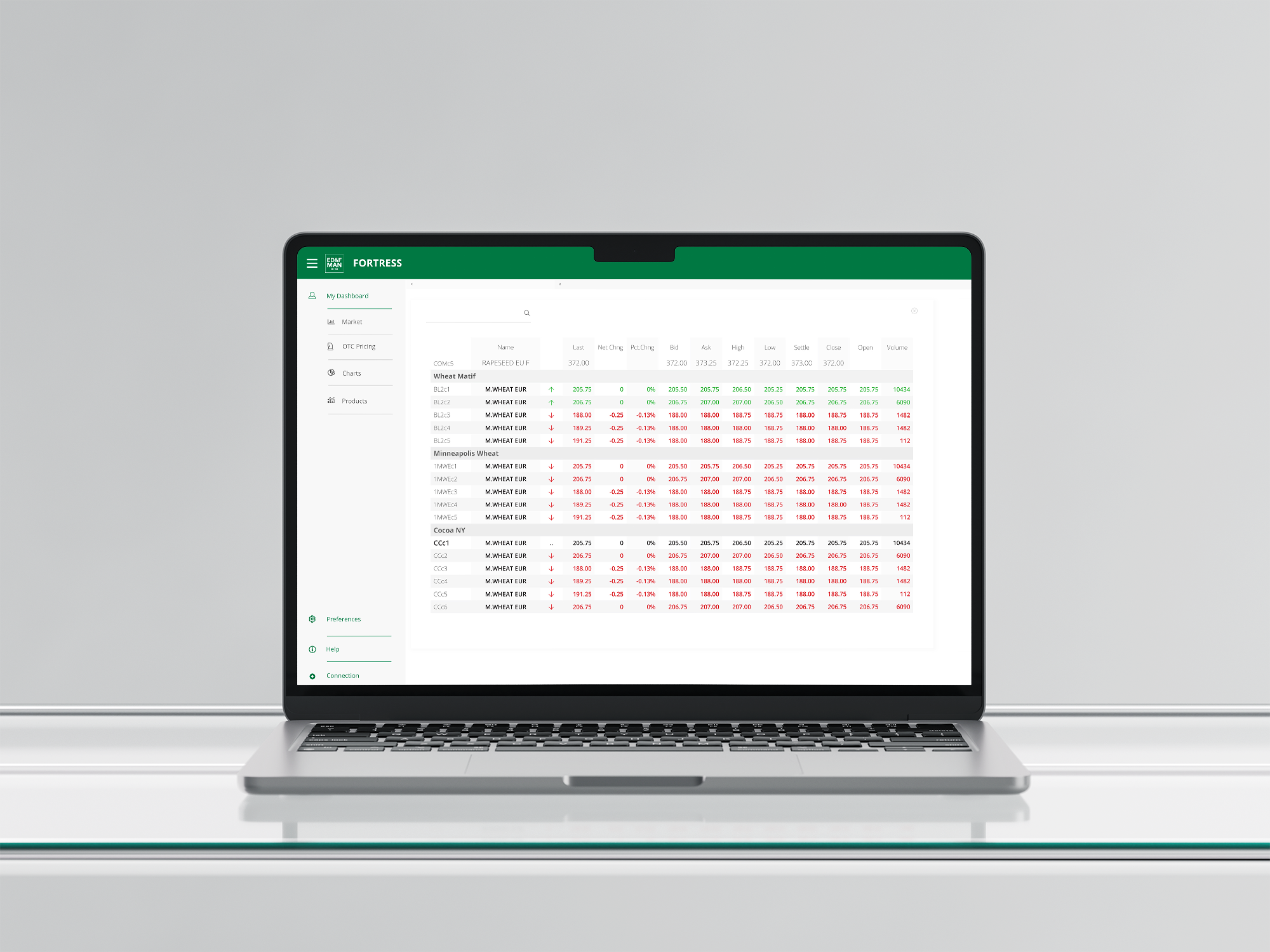Screen dimensions: 1270x952
Task: Expand the Minneapolis Wheat category
Action: (x=462, y=454)
